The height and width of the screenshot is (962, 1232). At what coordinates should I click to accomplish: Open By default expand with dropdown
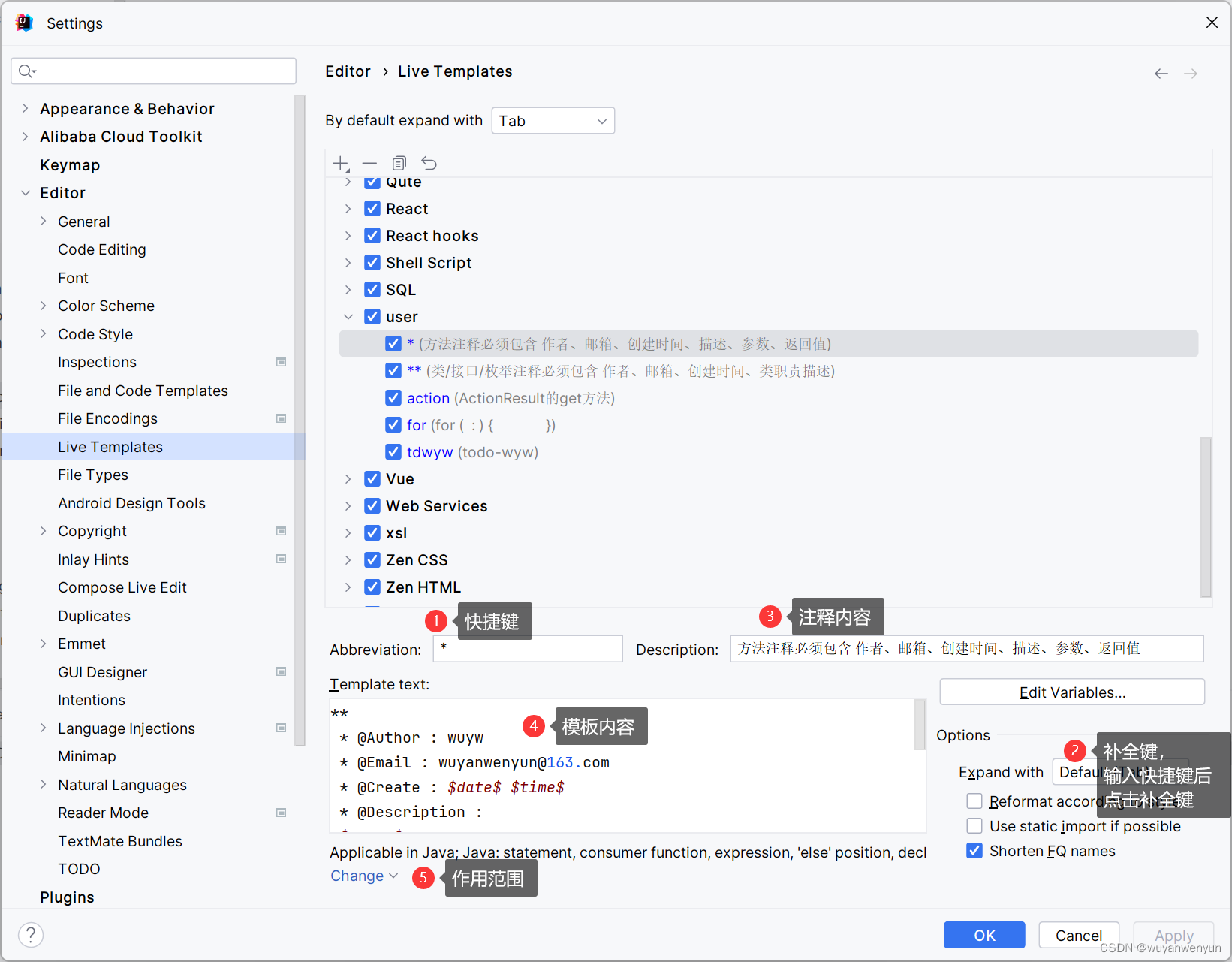[x=553, y=121]
